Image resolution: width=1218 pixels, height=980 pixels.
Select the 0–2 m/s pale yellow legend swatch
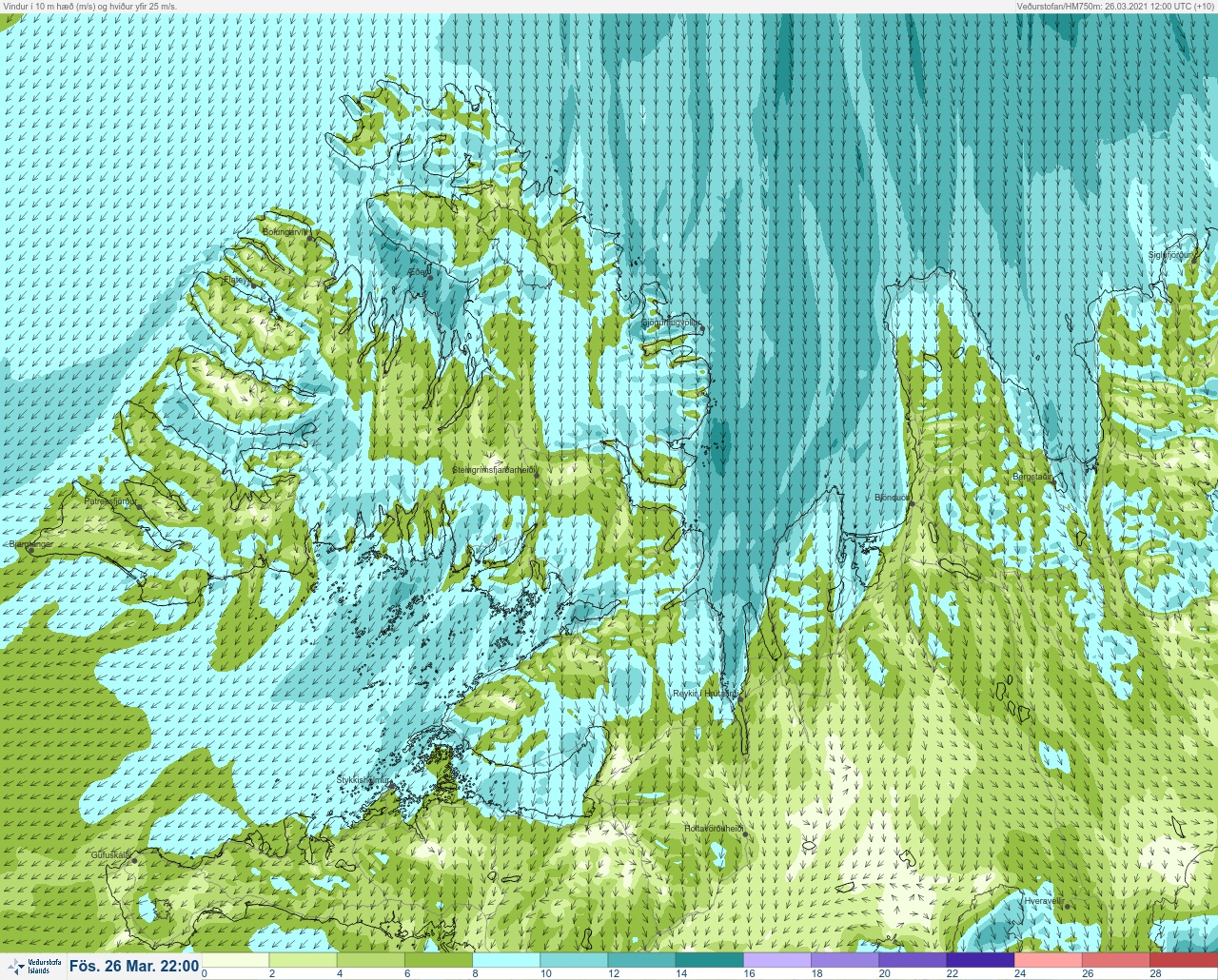236,960
